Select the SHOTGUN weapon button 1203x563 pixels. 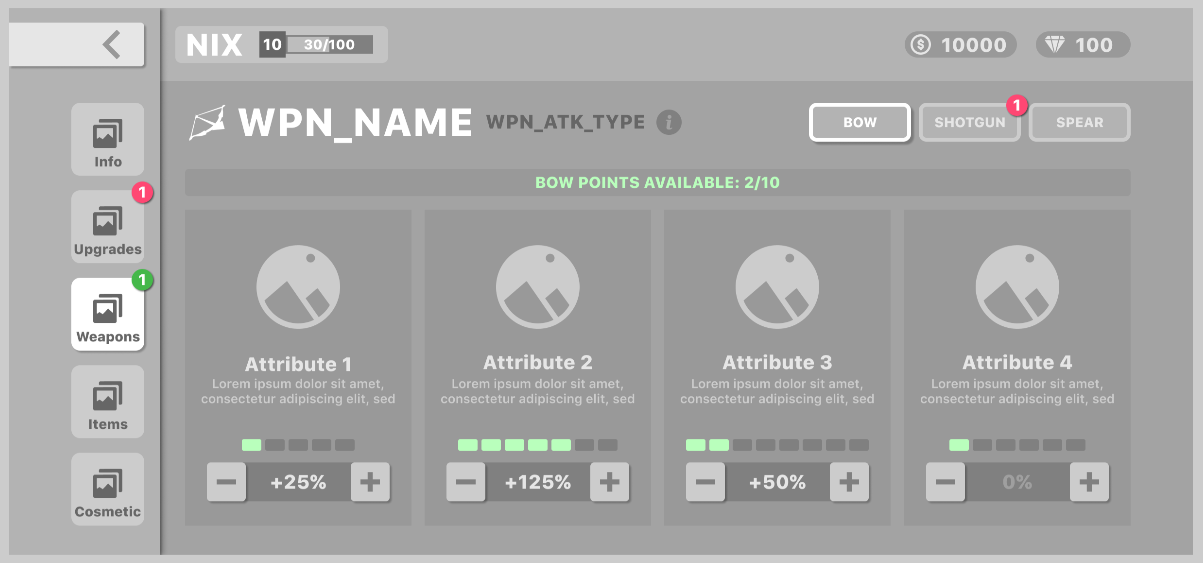[969, 123]
